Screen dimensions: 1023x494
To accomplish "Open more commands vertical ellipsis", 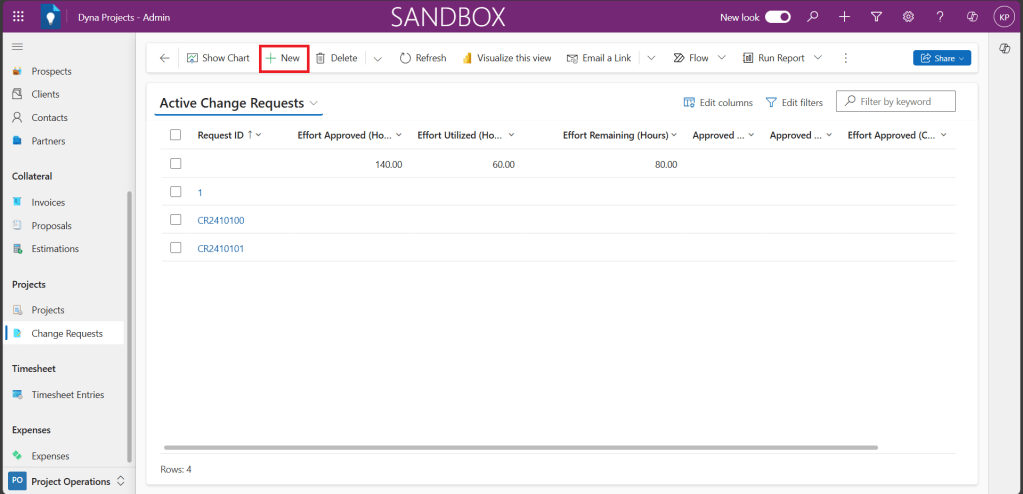I will (846, 58).
